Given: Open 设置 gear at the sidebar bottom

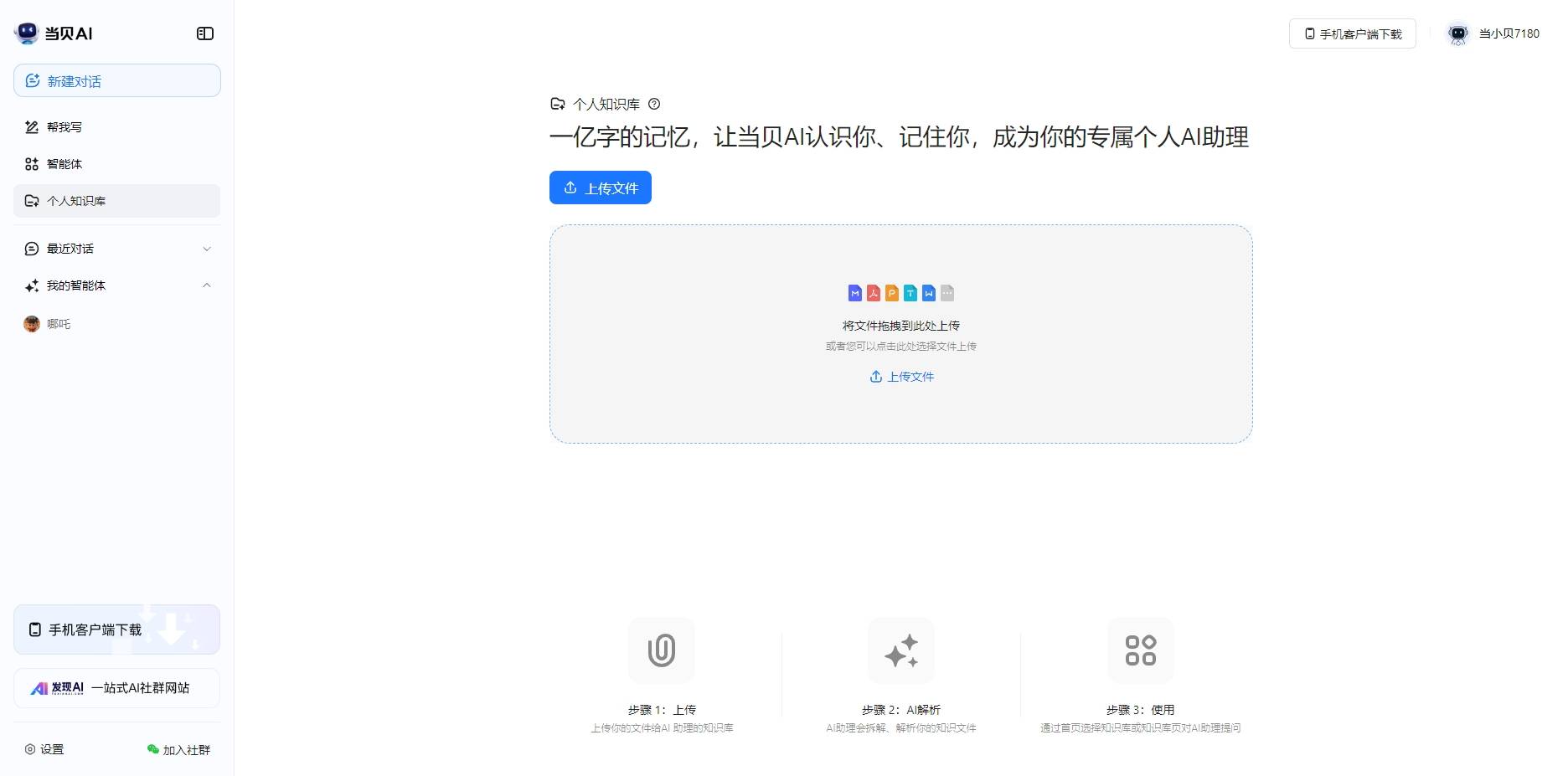Looking at the screenshot, I should (30, 749).
